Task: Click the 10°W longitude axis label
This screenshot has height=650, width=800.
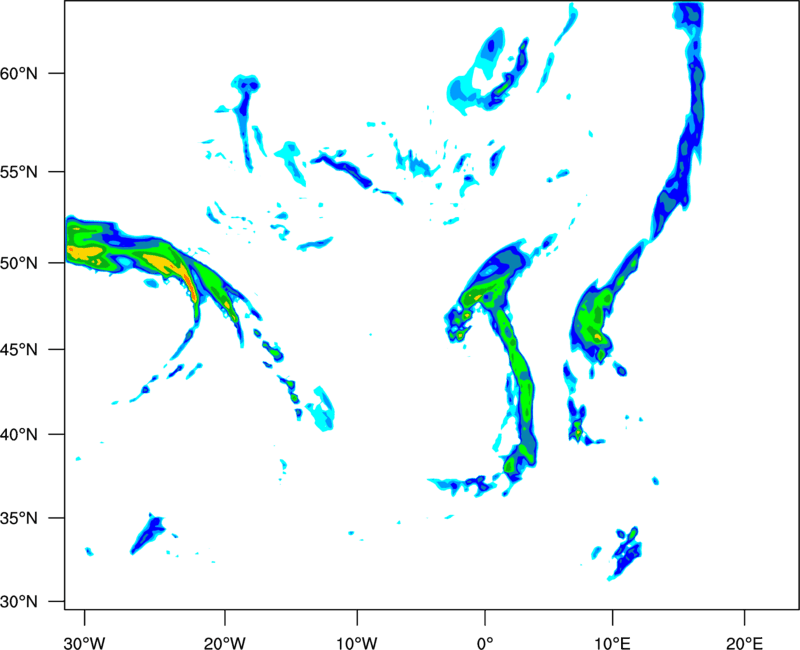Action: click(x=357, y=643)
